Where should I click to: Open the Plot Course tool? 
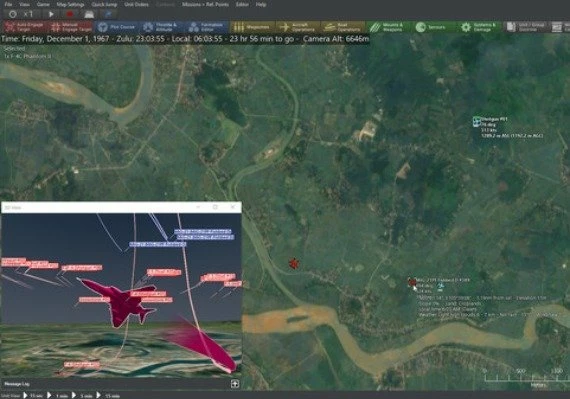click(117, 27)
